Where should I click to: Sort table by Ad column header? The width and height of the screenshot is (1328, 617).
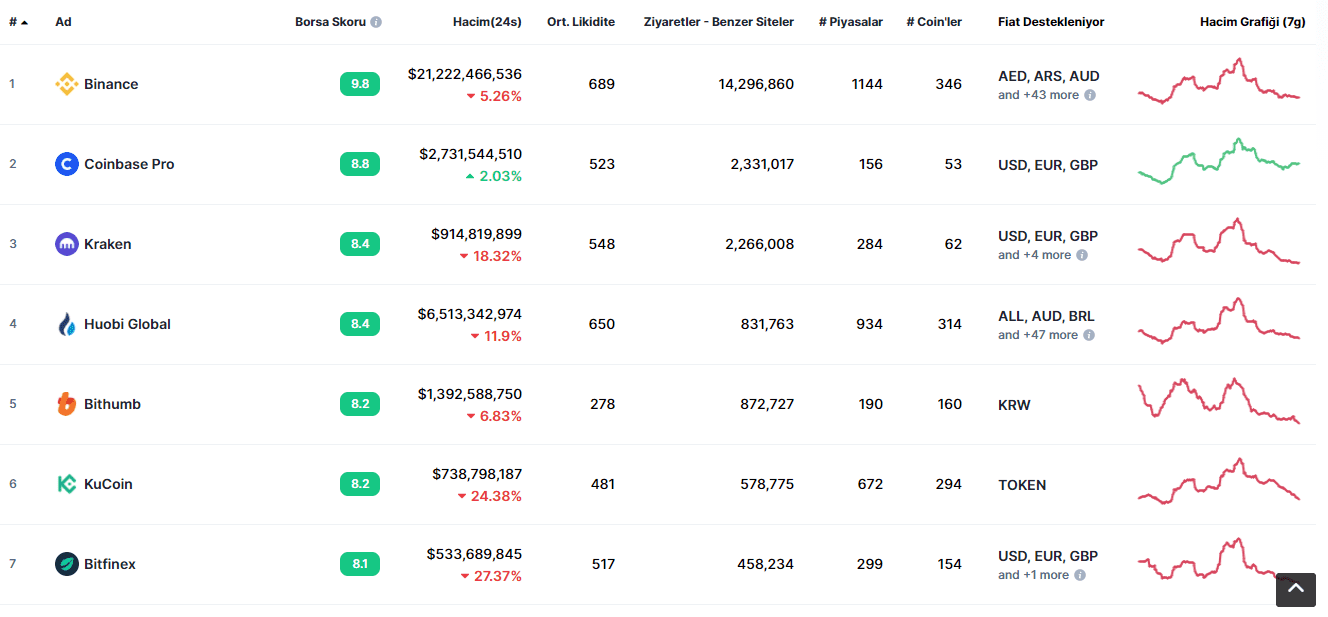pos(63,22)
